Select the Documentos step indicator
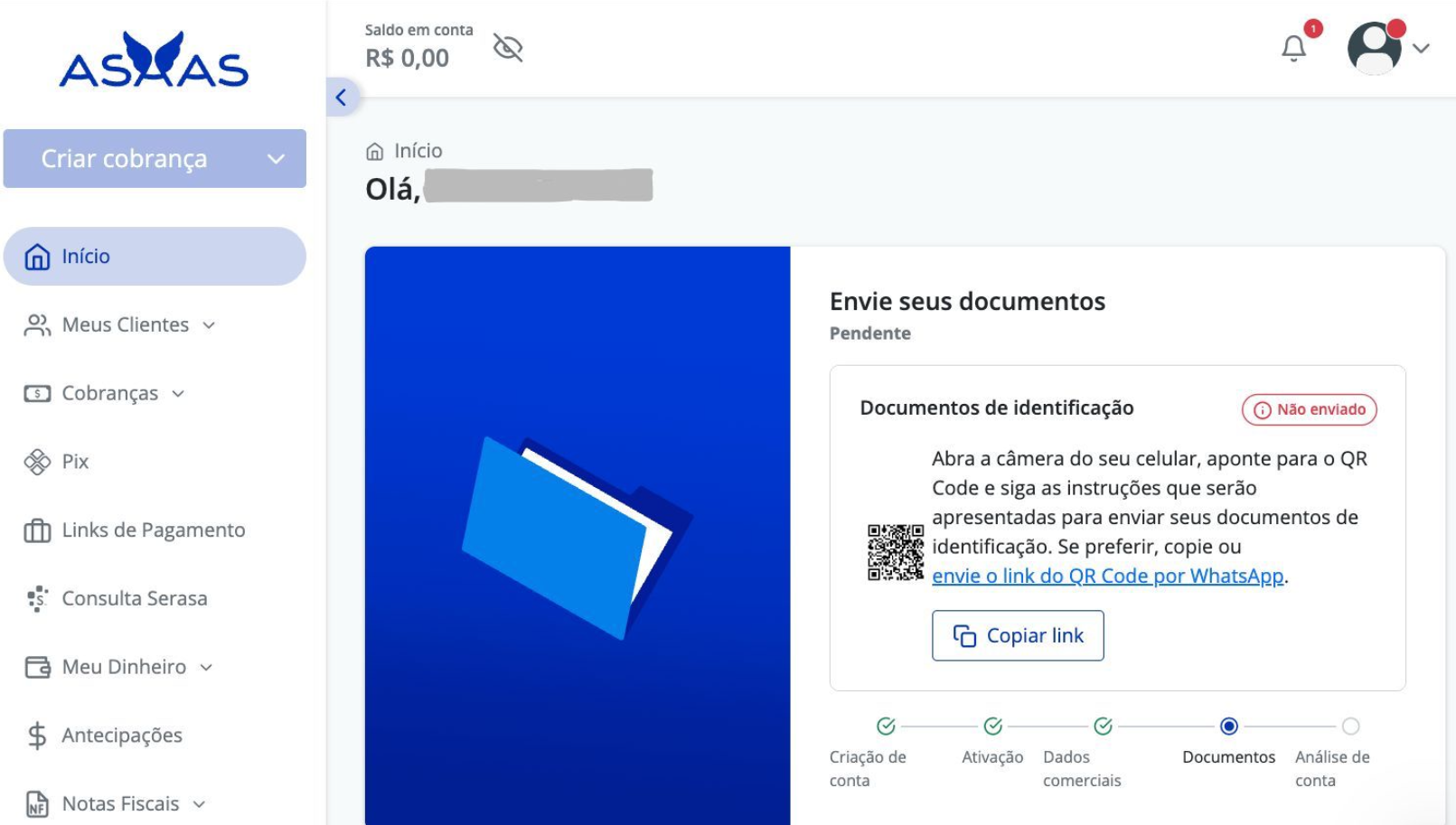Screen dimensions: 1456x825 click(1228, 726)
